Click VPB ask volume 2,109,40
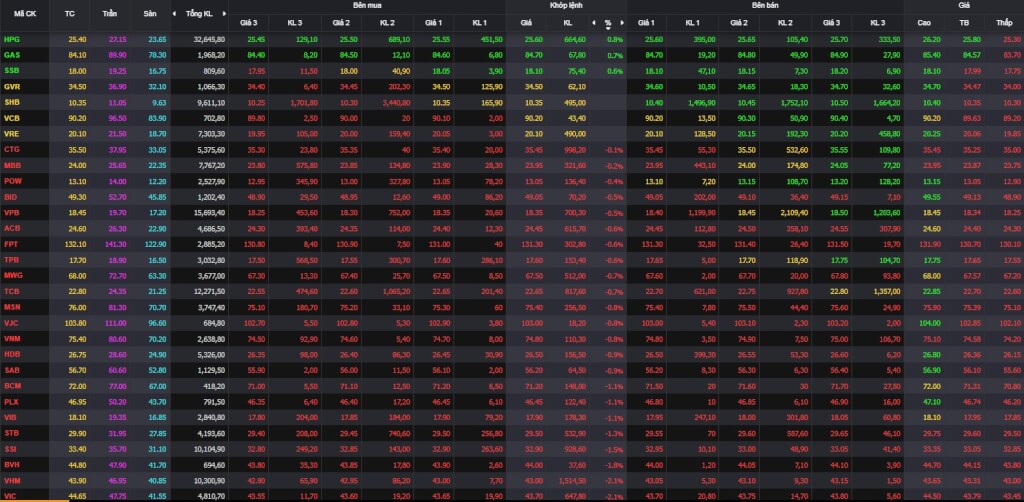The width and height of the screenshot is (1024, 502). (794, 212)
